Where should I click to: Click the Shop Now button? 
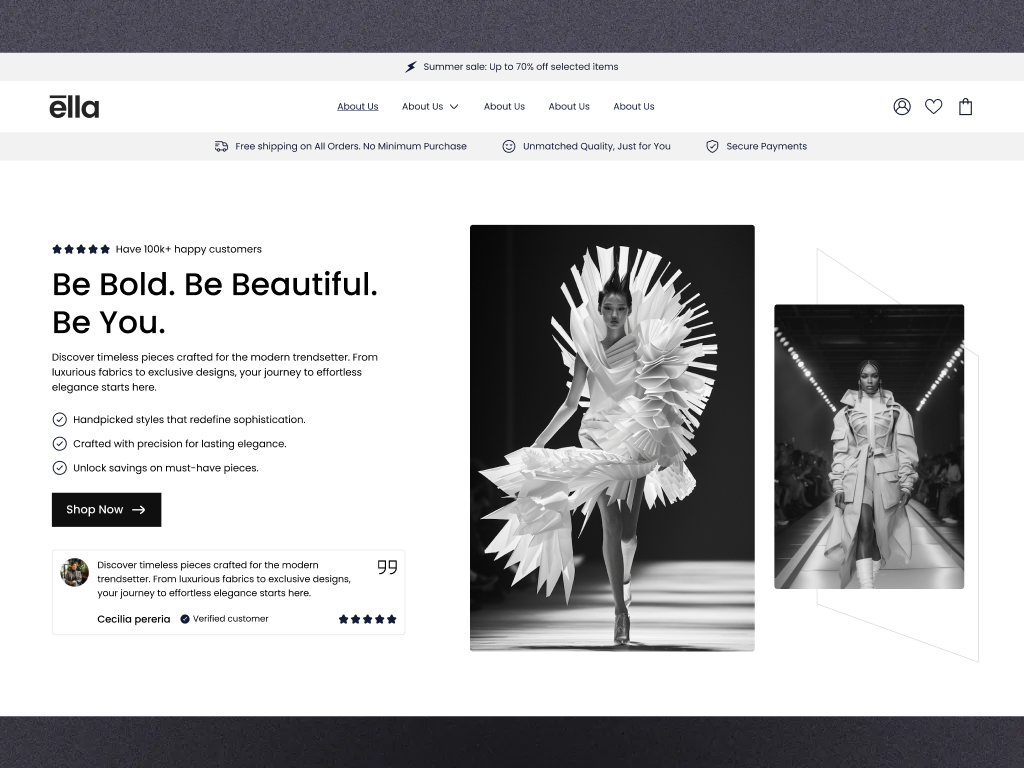106,509
